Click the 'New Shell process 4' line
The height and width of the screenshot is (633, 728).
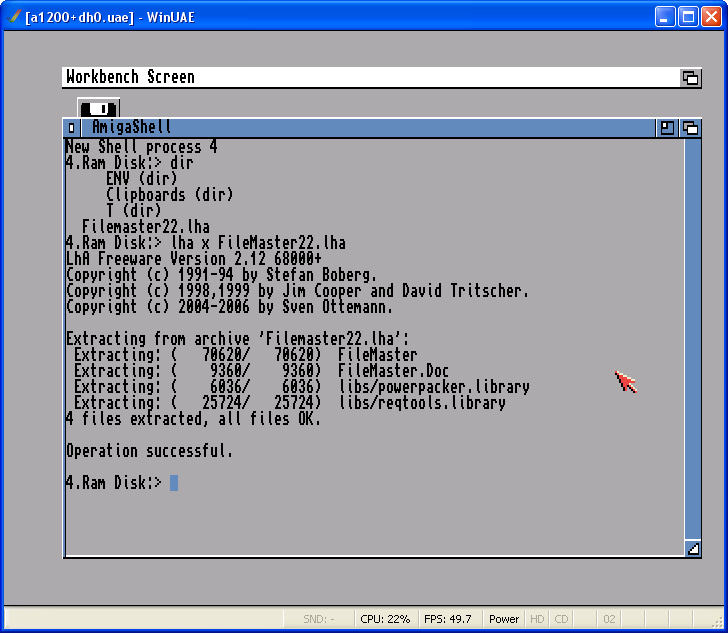coord(142,147)
